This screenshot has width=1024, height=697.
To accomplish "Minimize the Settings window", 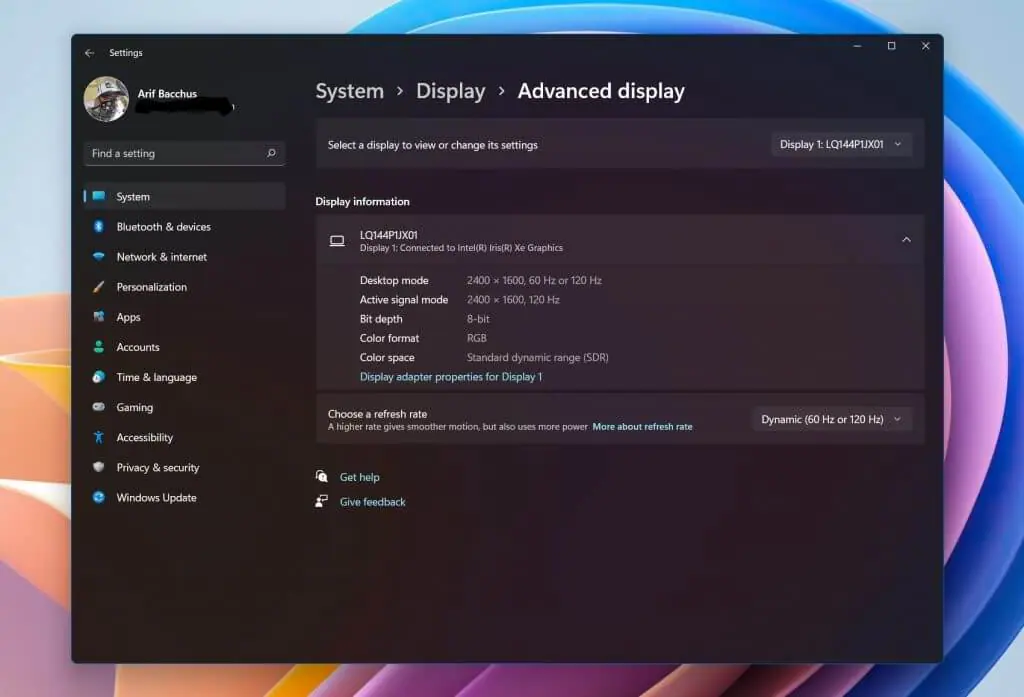I will [857, 46].
